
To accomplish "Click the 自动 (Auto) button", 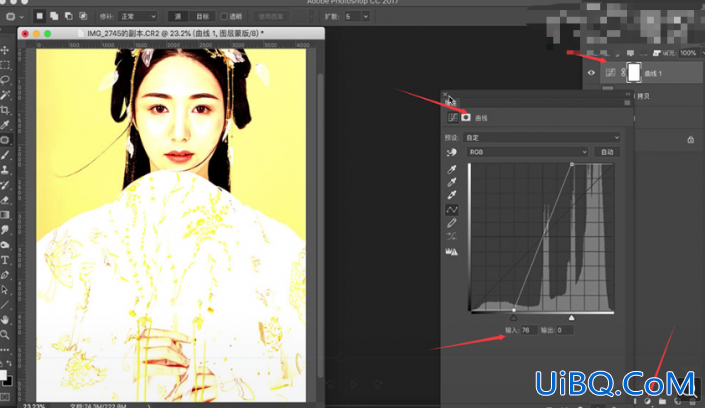I will pos(607,152).
